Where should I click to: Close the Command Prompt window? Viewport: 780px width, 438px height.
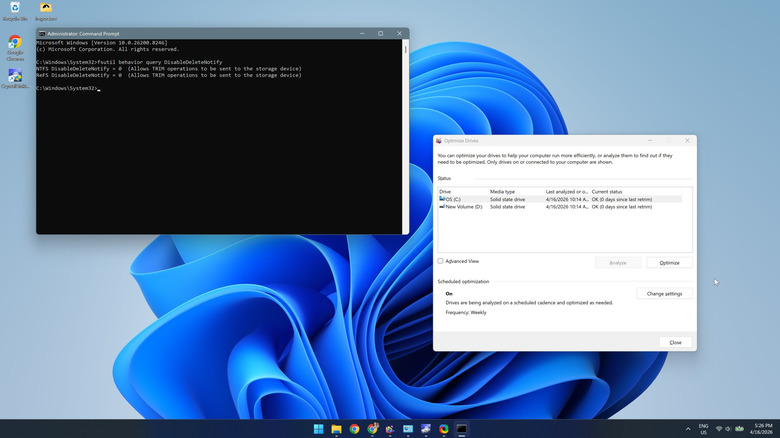(x=399, y=34)
